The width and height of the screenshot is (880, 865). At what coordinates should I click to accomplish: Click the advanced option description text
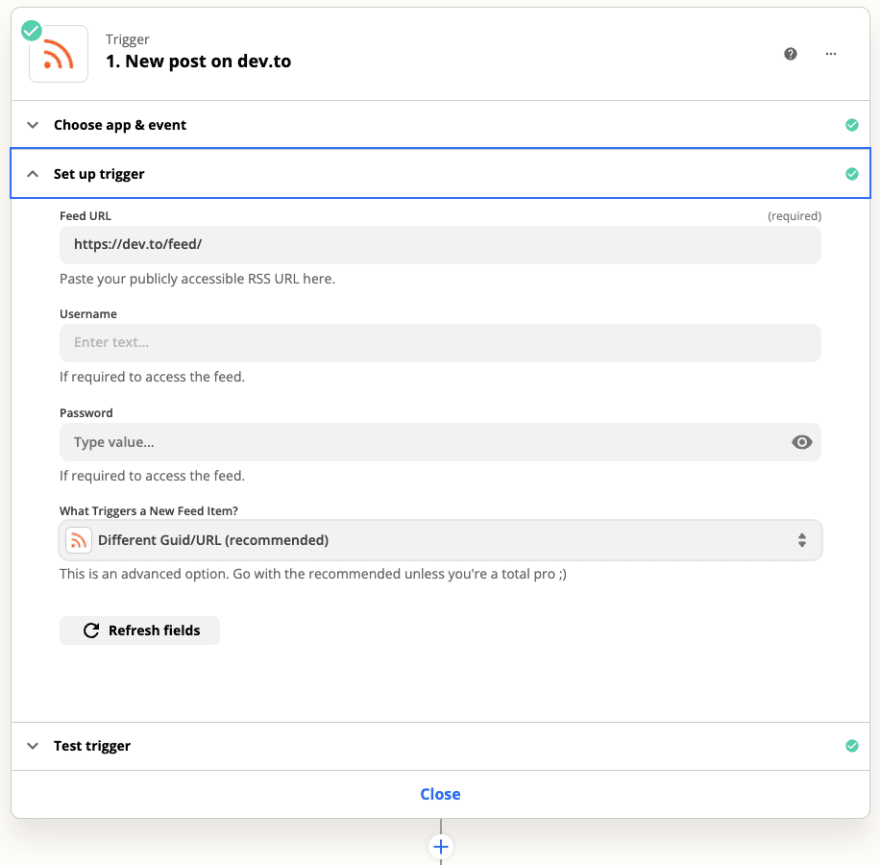coord(313,574)
